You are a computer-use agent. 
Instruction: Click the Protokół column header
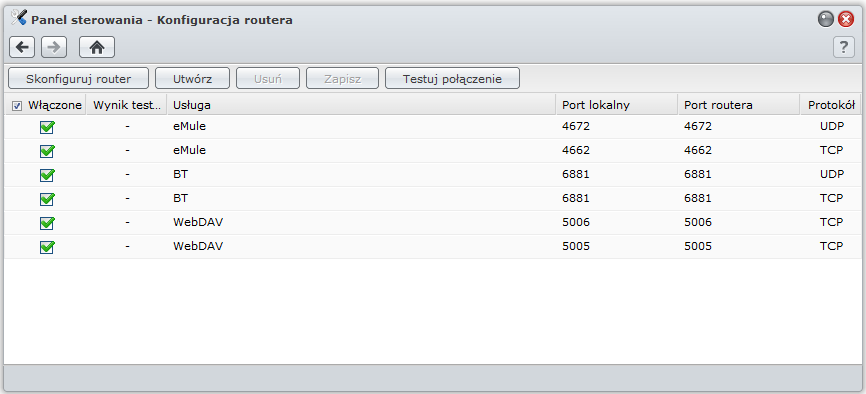tap(831, 105)
